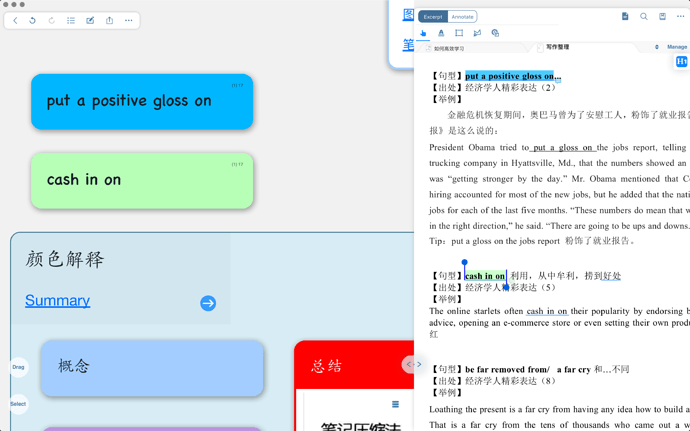Image resolution: width=690 pixels, height=431 pixels.
Task: Click the share/export icon in mindmap toolbar
Action: [x=109, y=20]
